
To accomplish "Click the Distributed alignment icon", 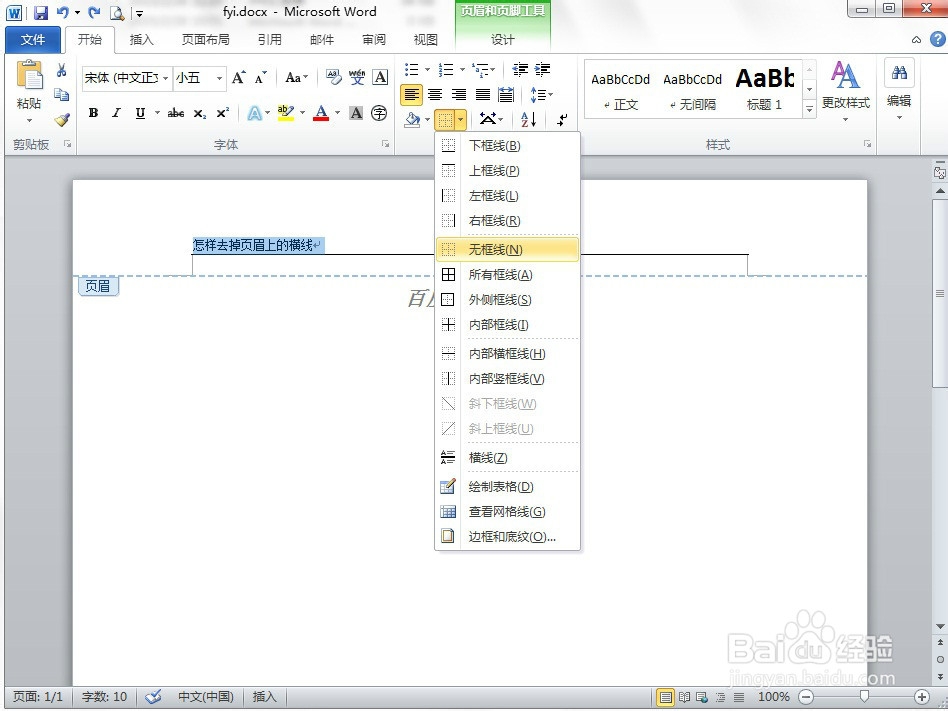I will [506, 94].
